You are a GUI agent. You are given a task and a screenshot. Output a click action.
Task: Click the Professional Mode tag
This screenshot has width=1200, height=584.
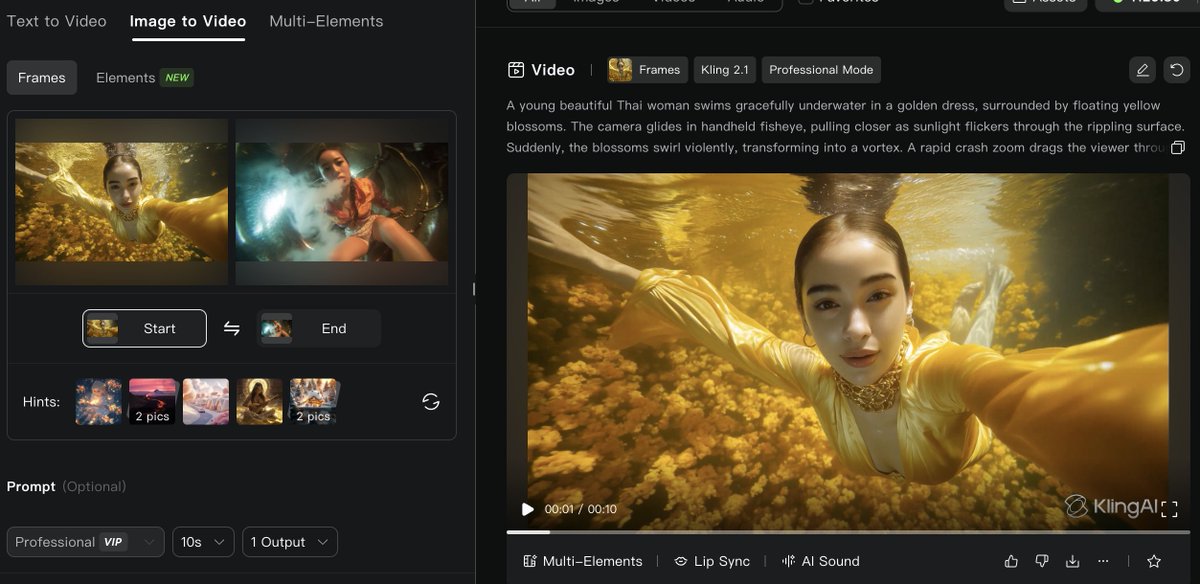(x=821, y=70)
